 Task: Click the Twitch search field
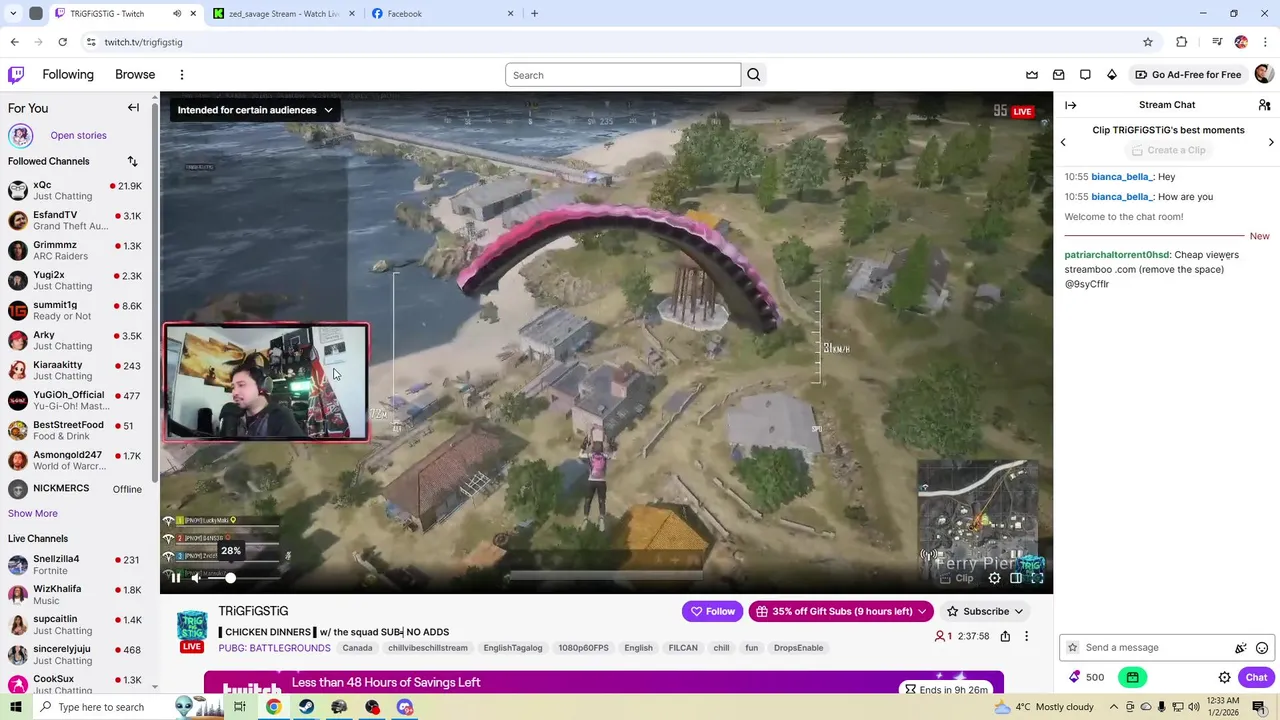coord(623,75)
